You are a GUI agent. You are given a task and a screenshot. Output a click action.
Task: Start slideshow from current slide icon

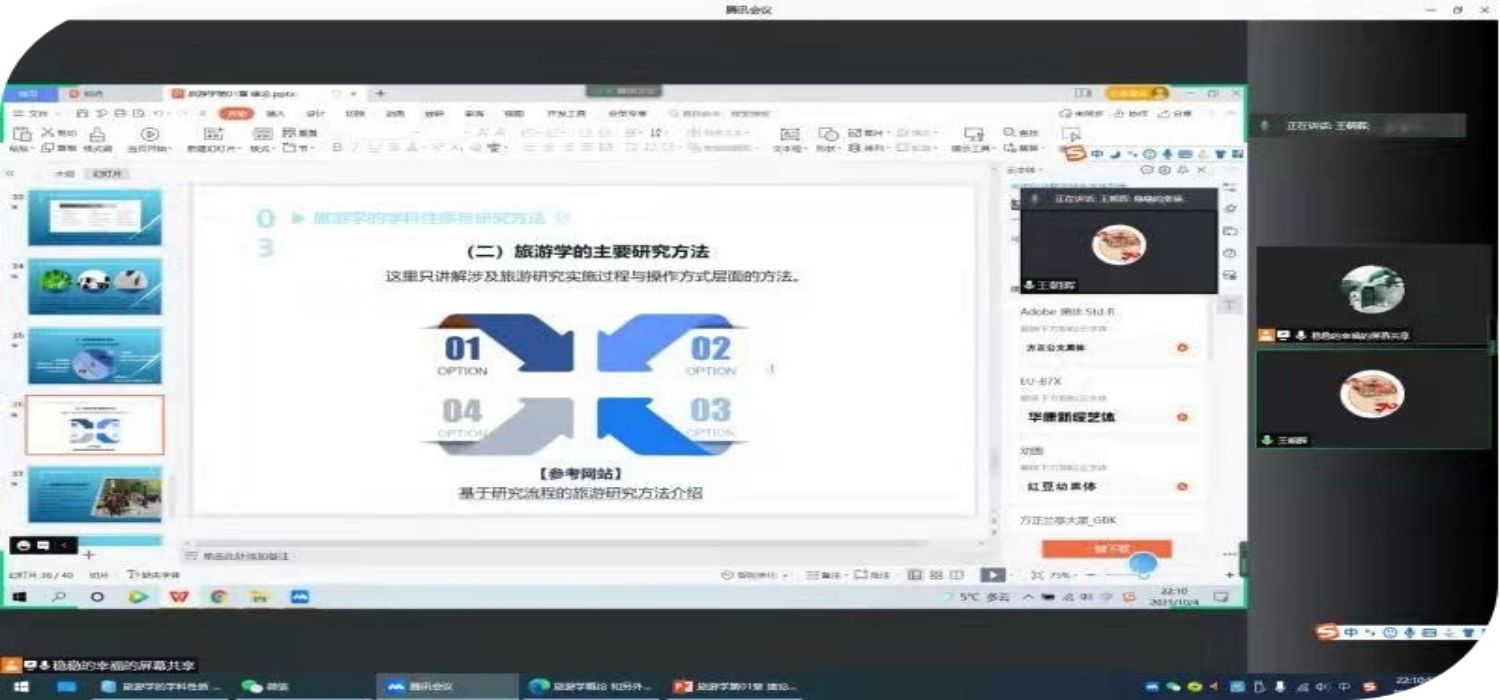(x=149, y=135)
